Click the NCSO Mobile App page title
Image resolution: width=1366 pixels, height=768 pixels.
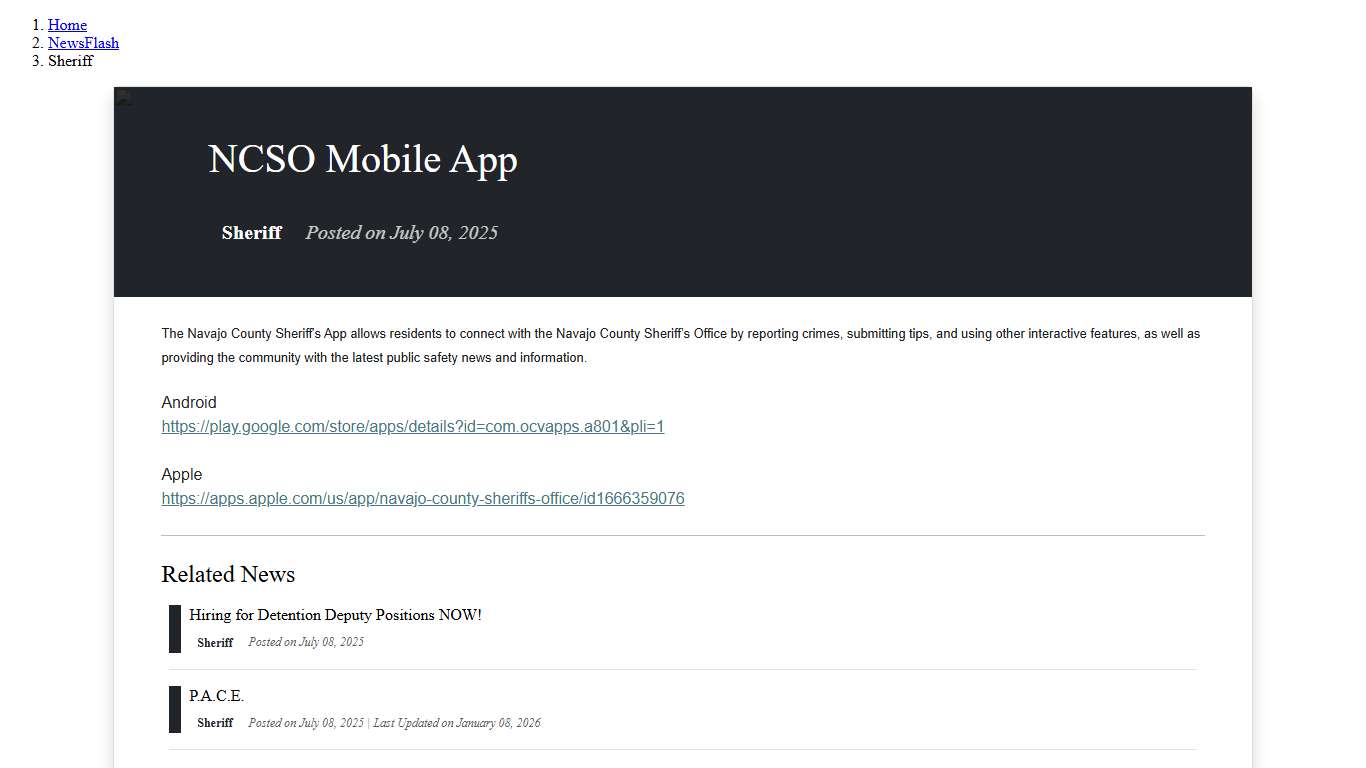coord(362,159)
